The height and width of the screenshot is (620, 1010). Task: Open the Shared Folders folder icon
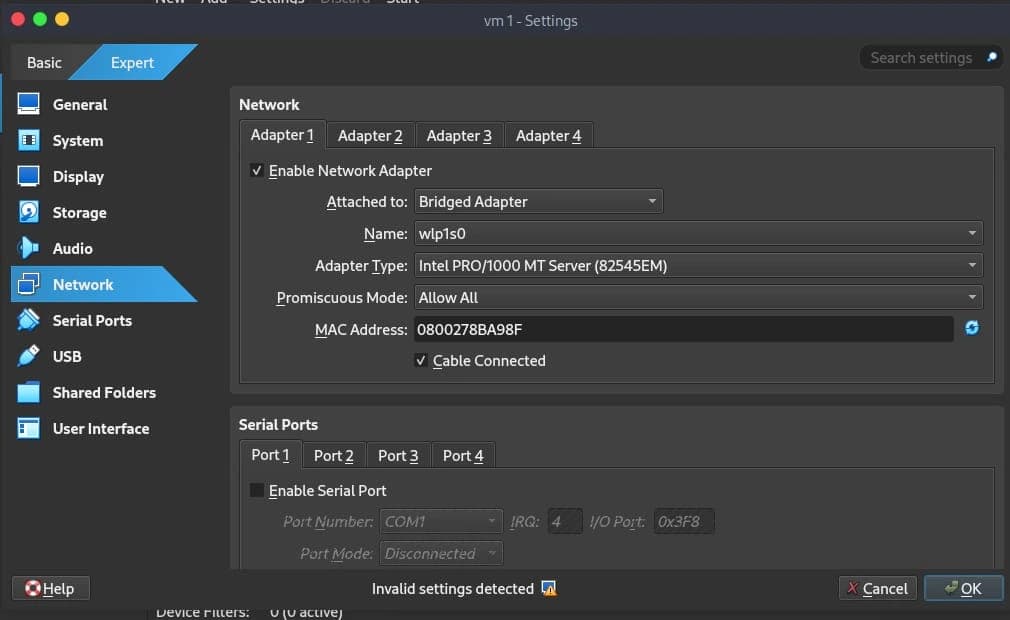coord(29,393)
